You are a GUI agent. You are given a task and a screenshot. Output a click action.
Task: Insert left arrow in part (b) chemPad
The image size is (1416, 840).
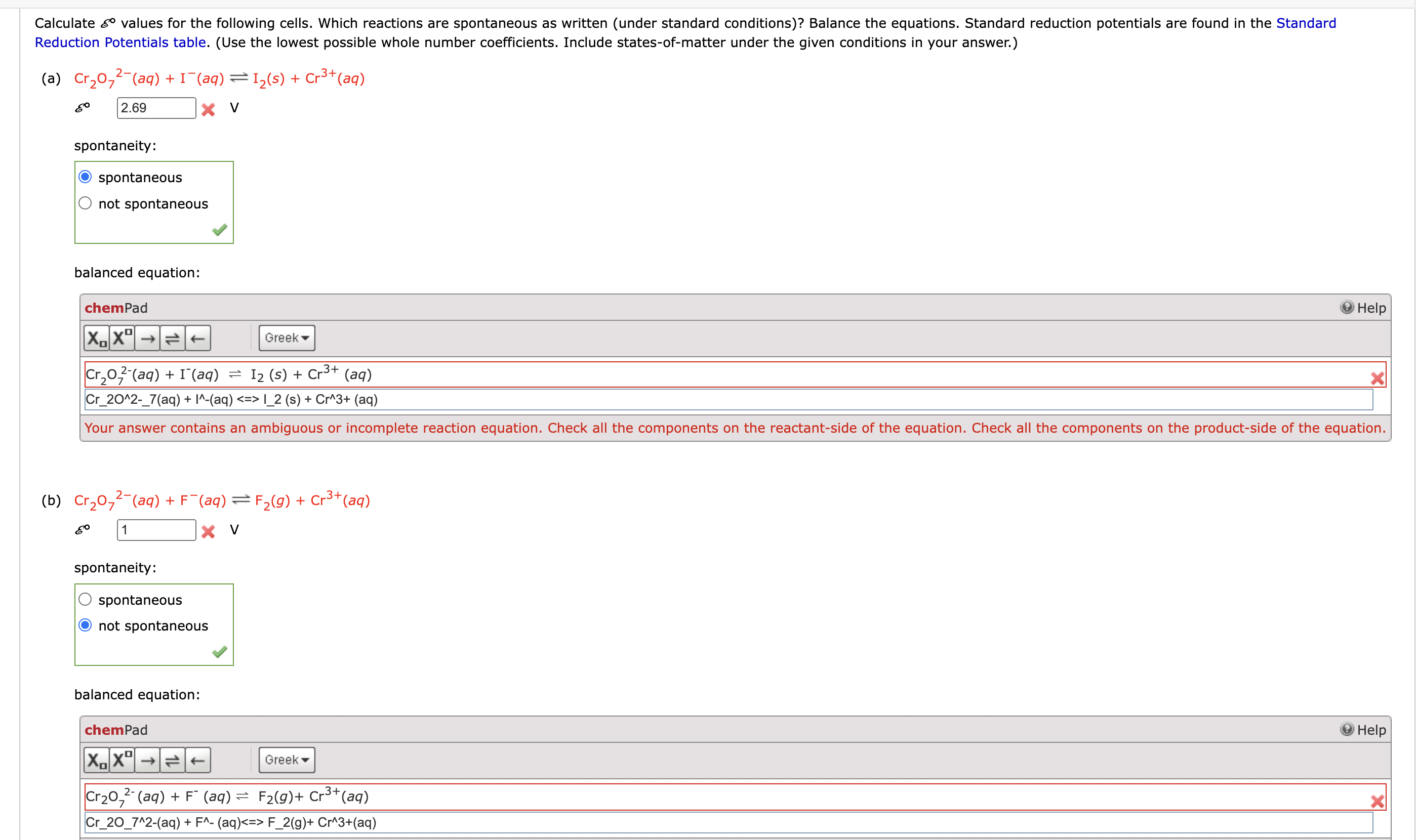click(197, 760)
